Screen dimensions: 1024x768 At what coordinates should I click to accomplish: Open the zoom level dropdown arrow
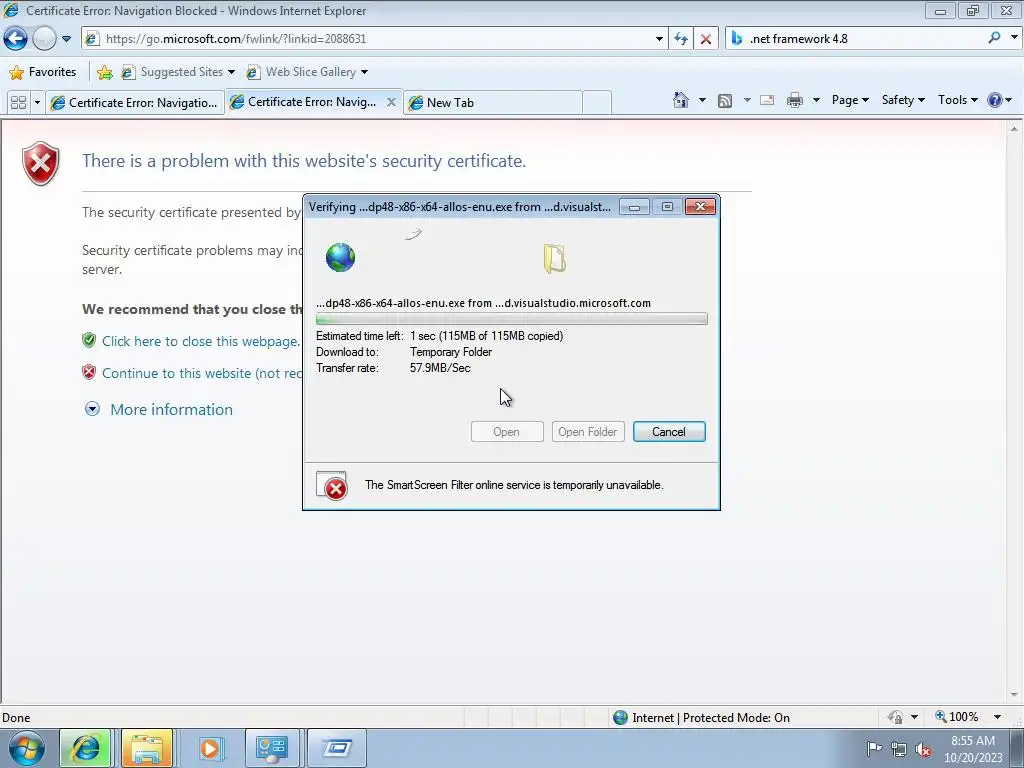coord(997,717)
